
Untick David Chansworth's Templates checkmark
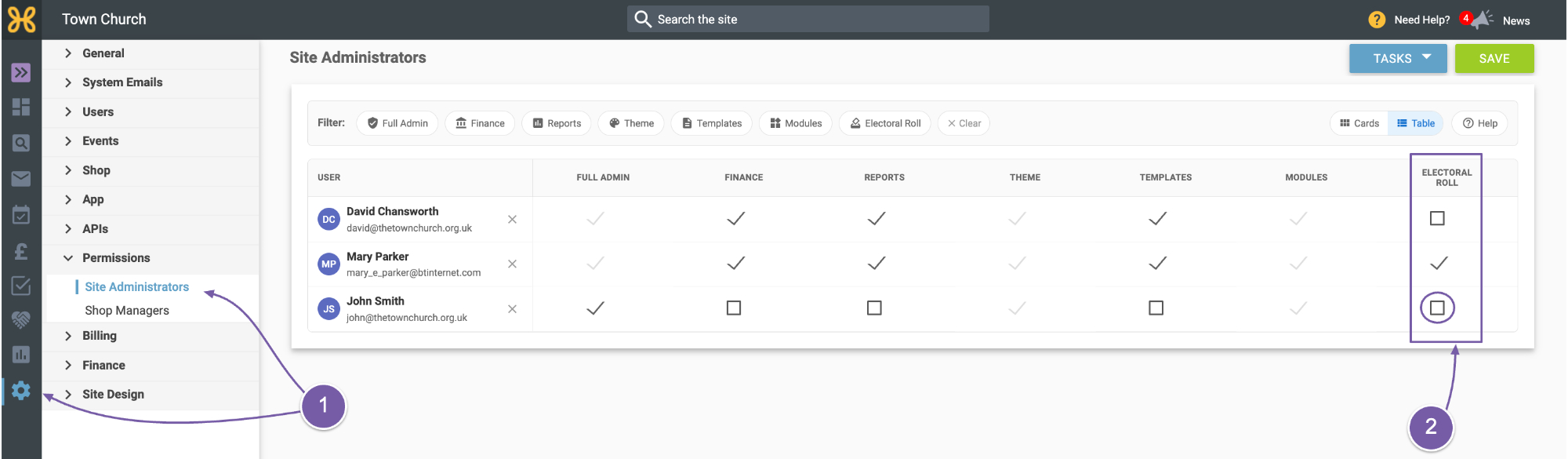point(1157,219)
